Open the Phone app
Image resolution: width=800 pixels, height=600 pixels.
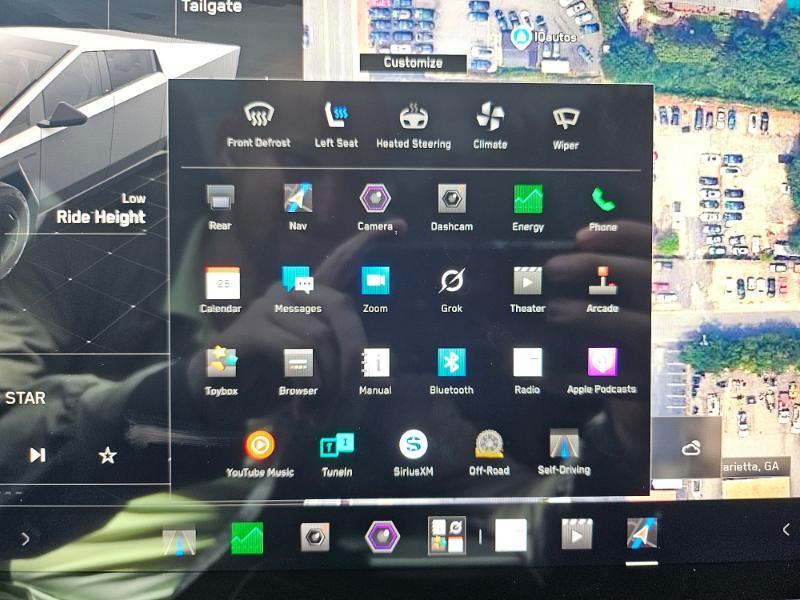[x=603, y=208]
